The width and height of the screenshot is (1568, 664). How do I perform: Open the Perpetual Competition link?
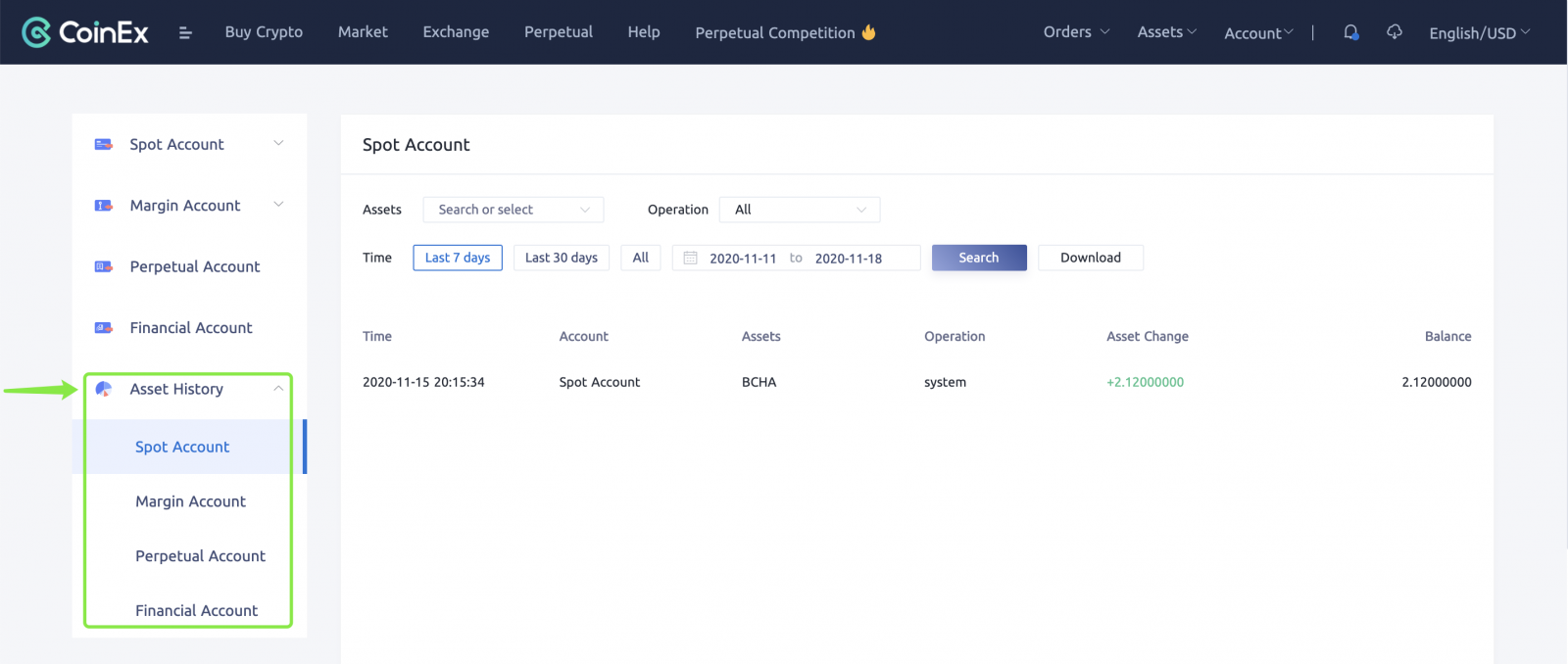(x=775, y=33)
